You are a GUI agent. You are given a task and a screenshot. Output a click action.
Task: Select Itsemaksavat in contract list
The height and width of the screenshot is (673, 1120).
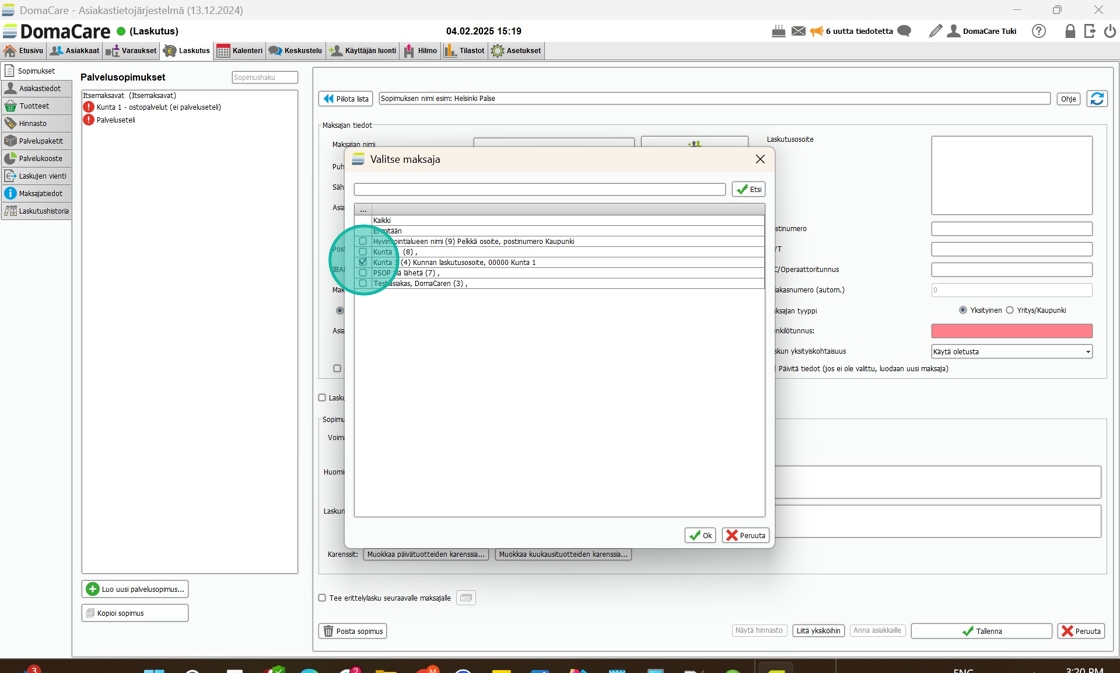pos(129,95)
